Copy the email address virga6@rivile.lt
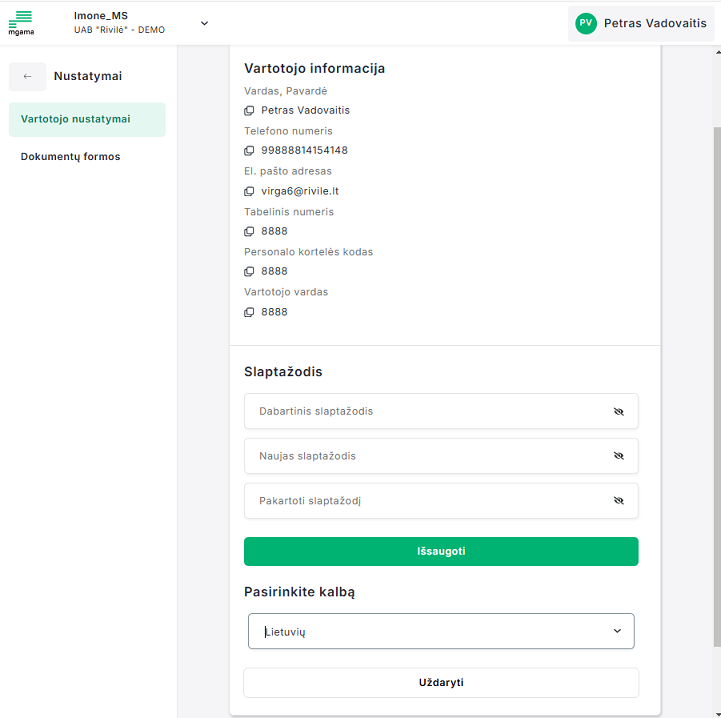721x718 pixels. pos(250,191)
